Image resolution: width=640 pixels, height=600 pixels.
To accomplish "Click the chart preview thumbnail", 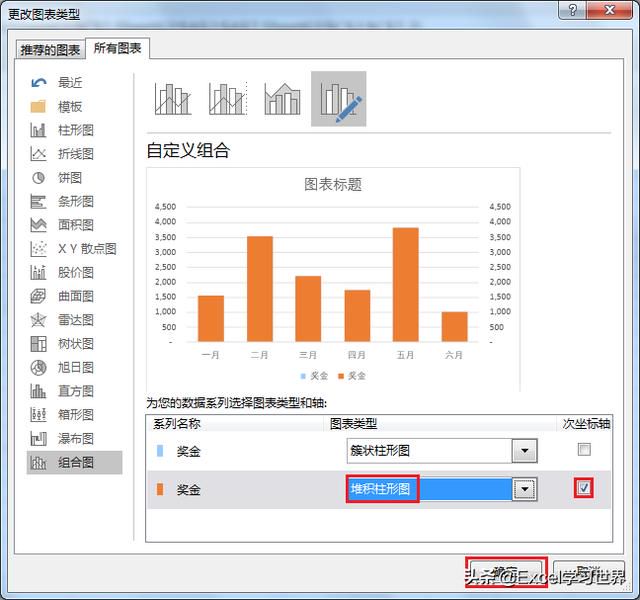I will point(333,279).
